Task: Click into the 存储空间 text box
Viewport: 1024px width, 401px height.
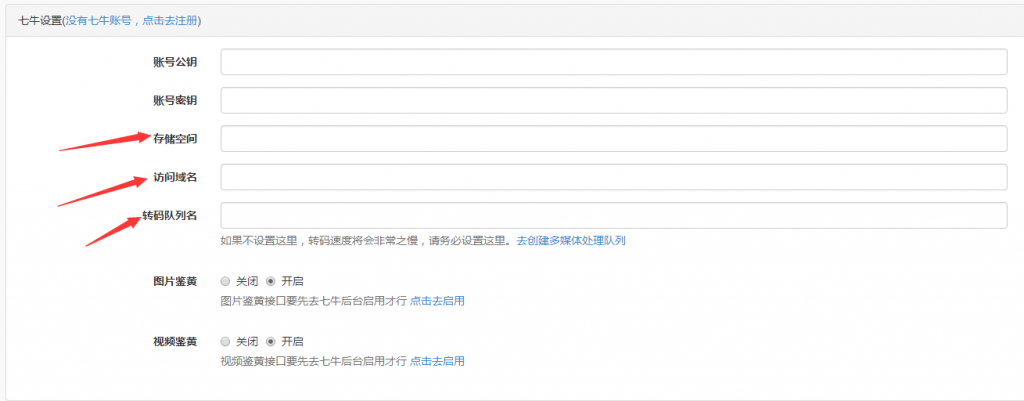Action: (614, 138)
